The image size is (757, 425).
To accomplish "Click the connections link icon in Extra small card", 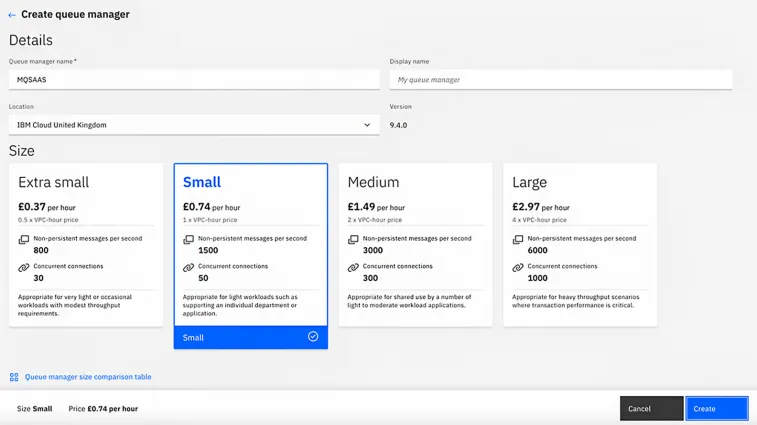I will [24, 268].
